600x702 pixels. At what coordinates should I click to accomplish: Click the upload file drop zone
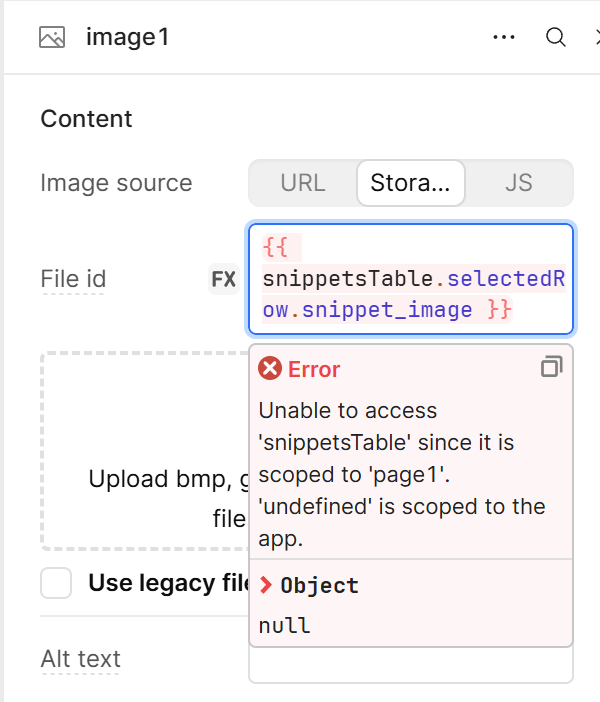click(145, 451)
